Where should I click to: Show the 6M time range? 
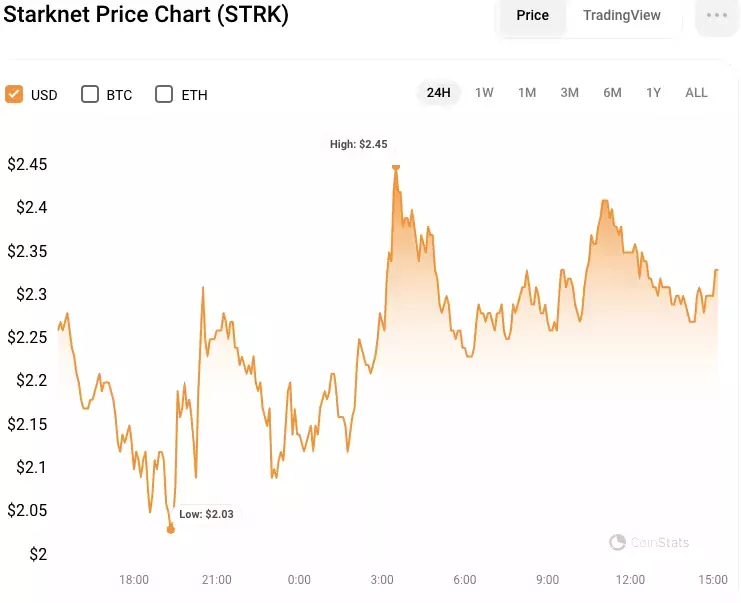(612, 93)
